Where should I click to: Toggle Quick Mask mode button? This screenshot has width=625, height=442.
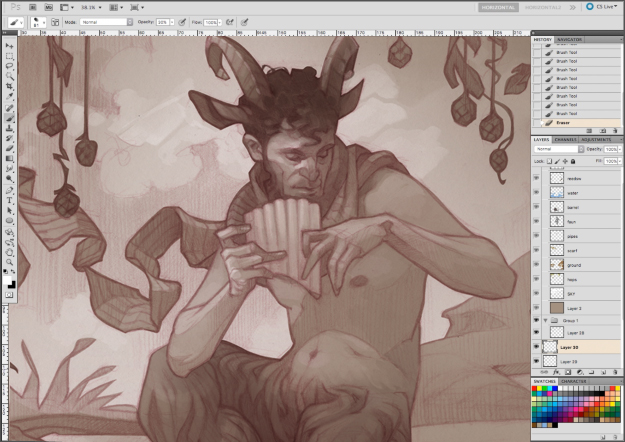pyautogui.click(x=9, y=295)
